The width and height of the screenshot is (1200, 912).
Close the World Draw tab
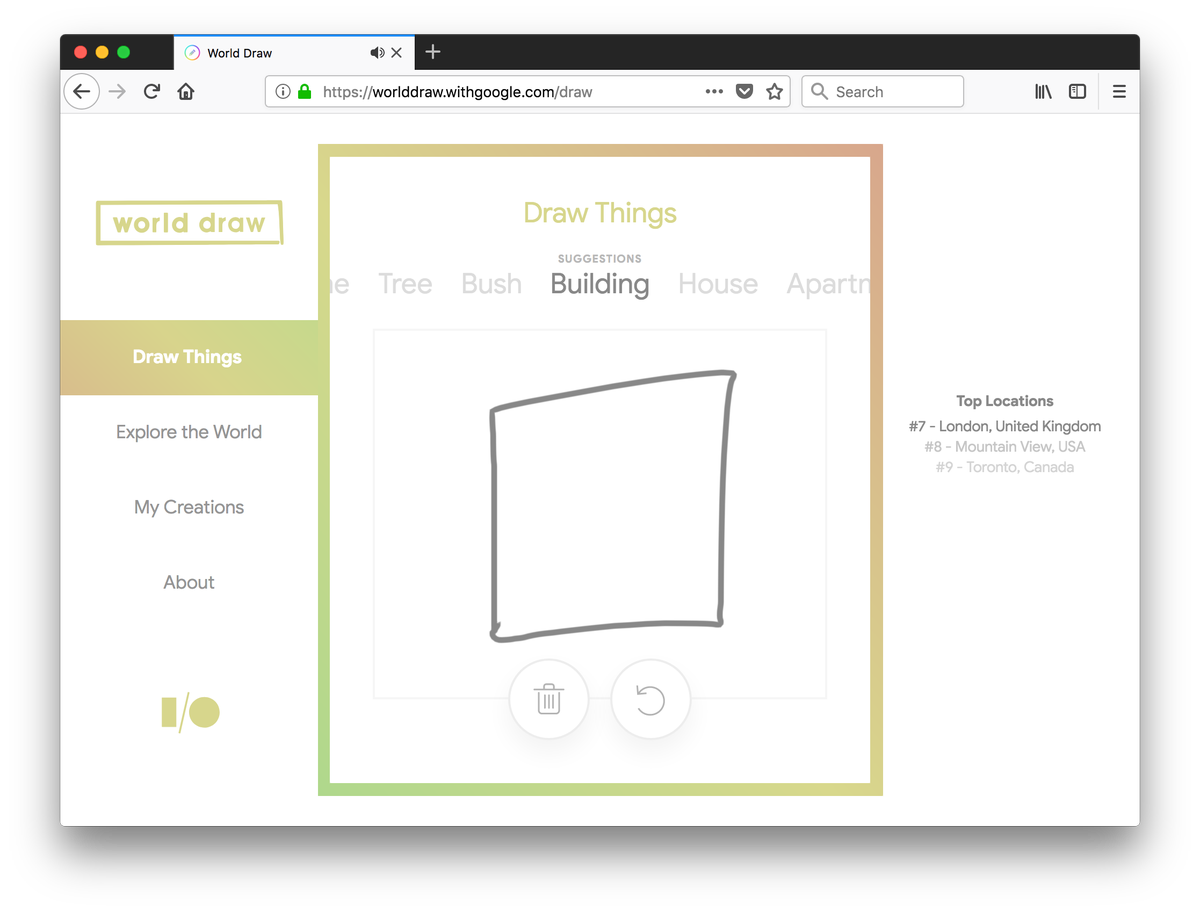pyautogui.click(x=397, y=53)
